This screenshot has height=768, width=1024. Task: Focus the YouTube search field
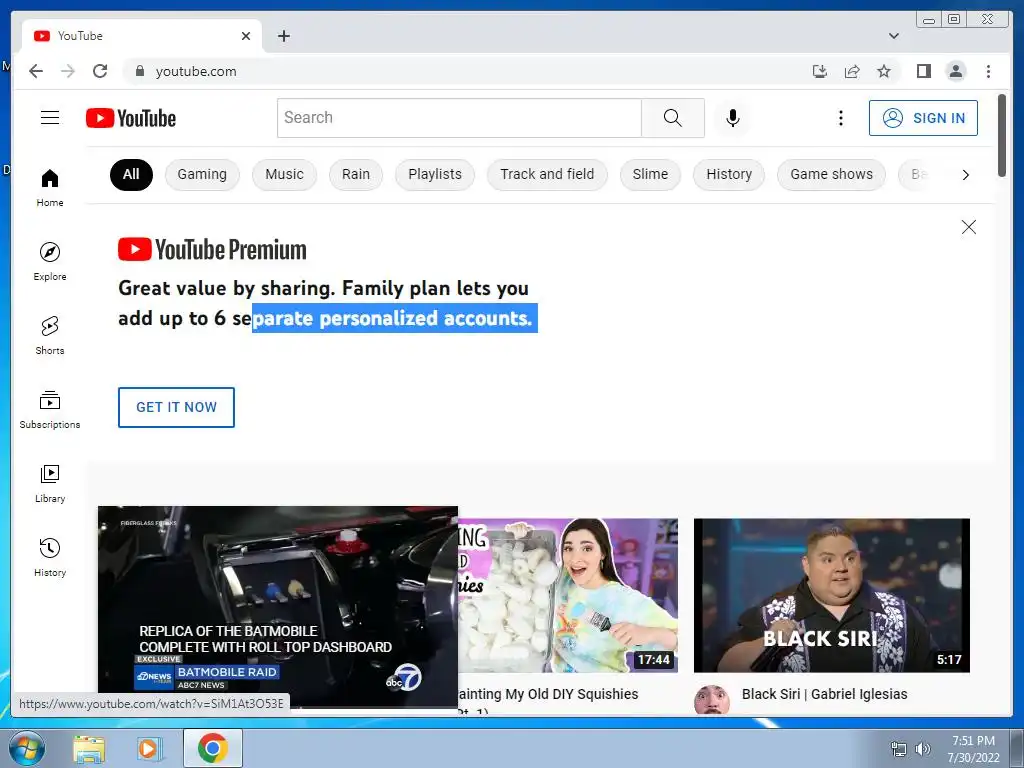459,118
